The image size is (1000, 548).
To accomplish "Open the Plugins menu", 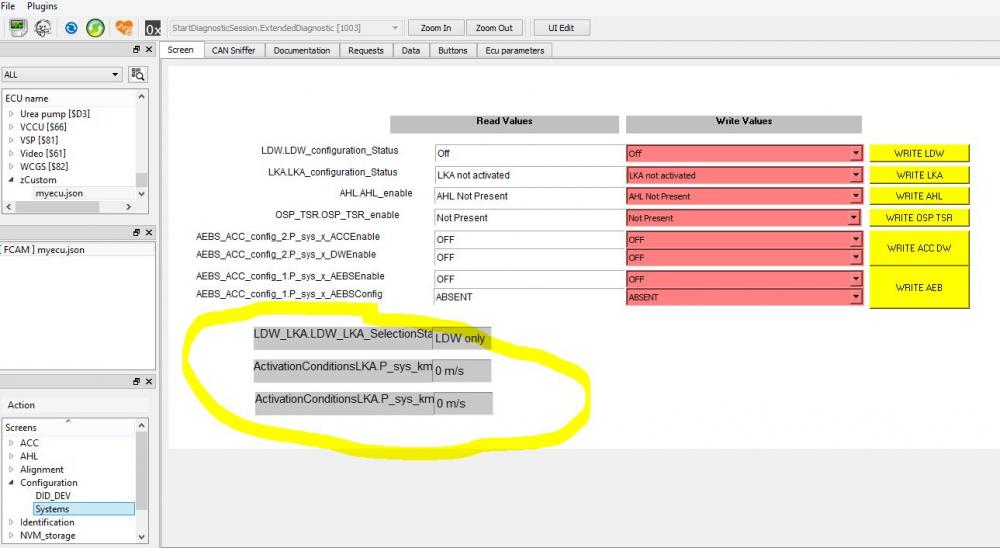I will tap(42, 6).
